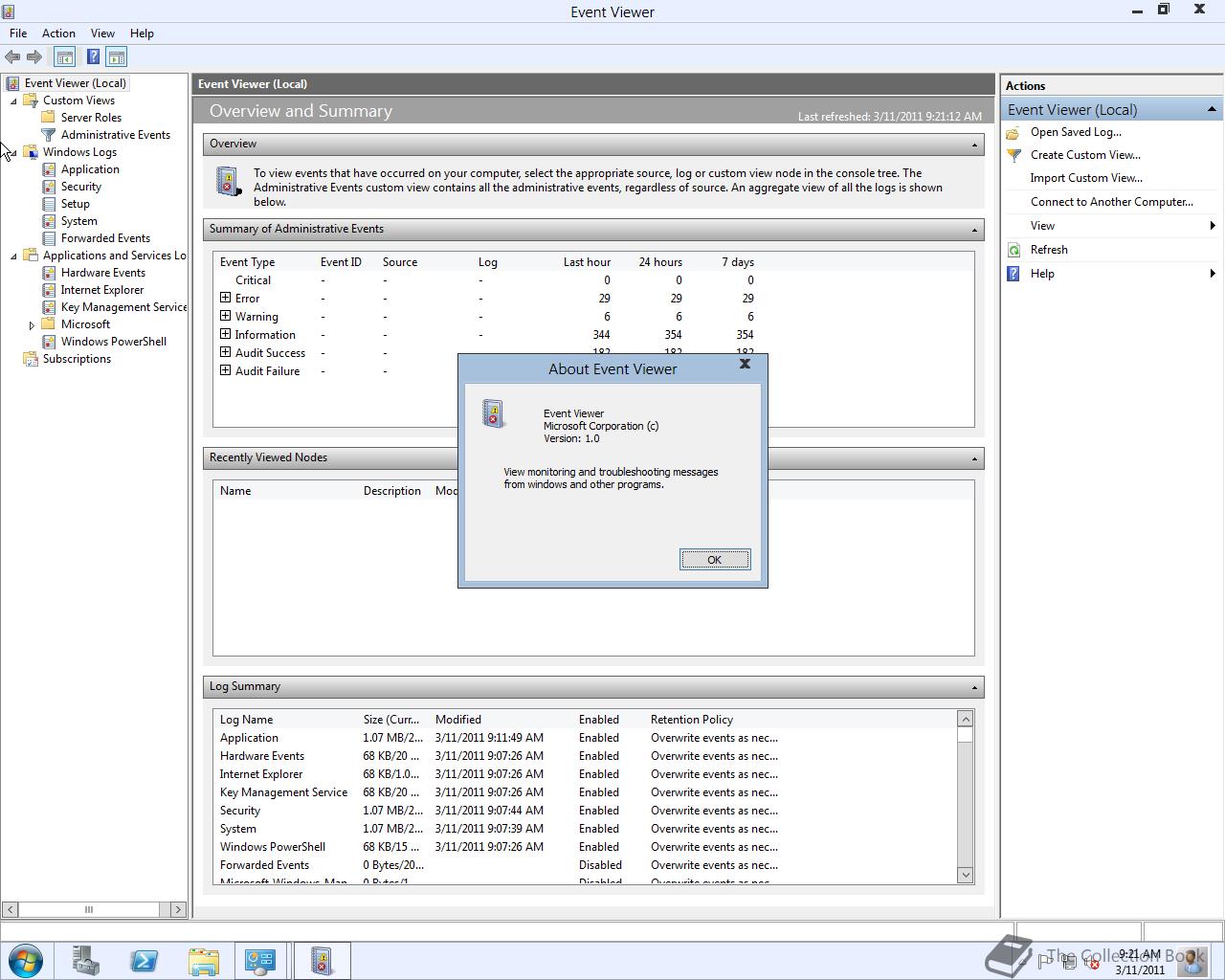Click the green Refresh icon in Actions

(1013, 250)
